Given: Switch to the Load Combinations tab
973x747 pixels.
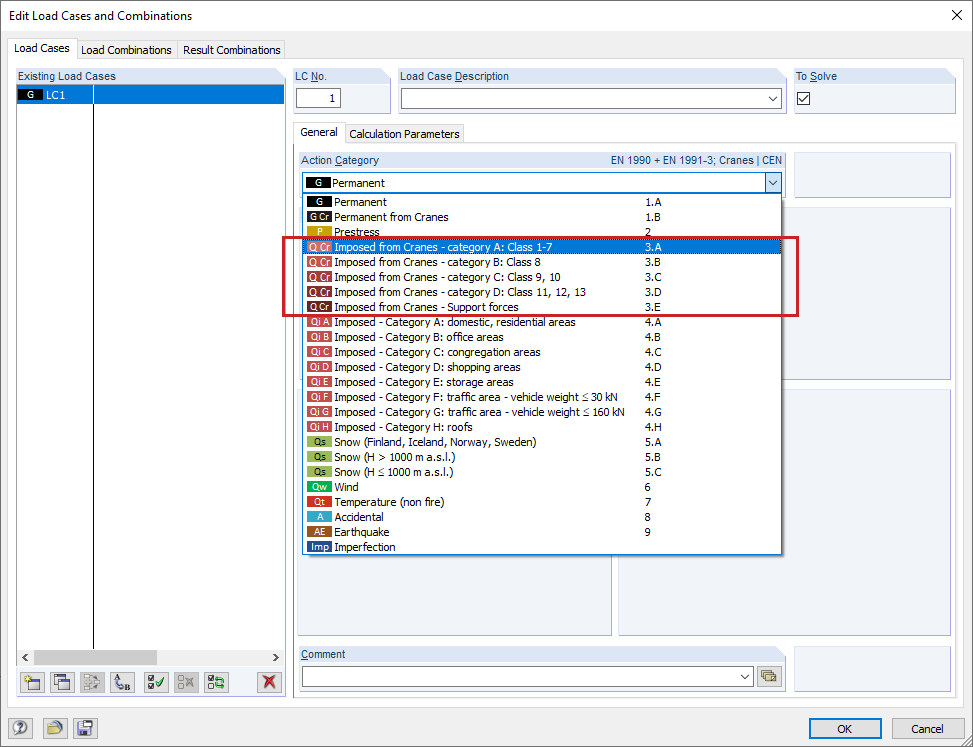Looking at the screenshot, I should pyautogui.click(x=126, y=50).
